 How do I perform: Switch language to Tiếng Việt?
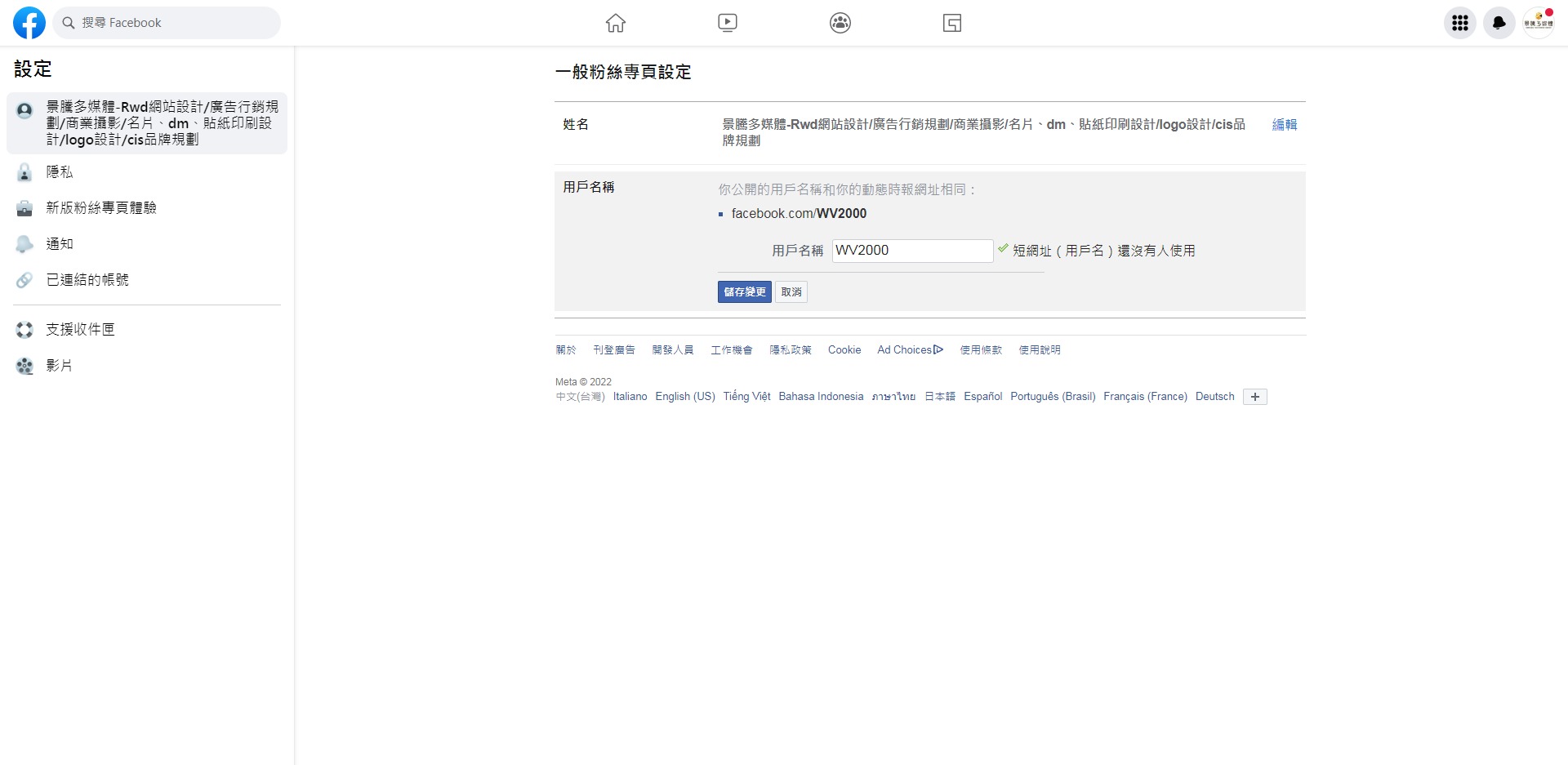click(746, 397)
